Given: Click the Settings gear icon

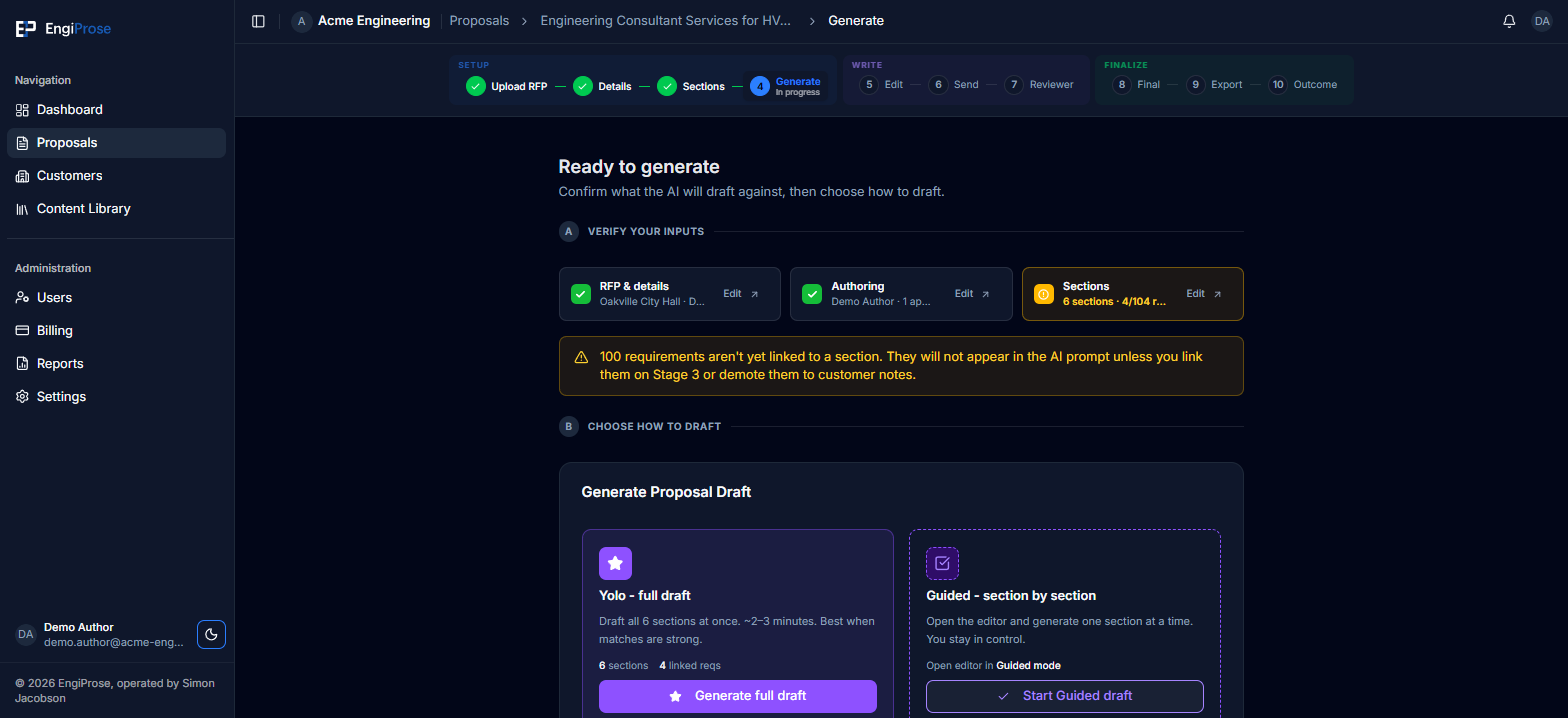Looking at the screenshot, I should 22,397.
